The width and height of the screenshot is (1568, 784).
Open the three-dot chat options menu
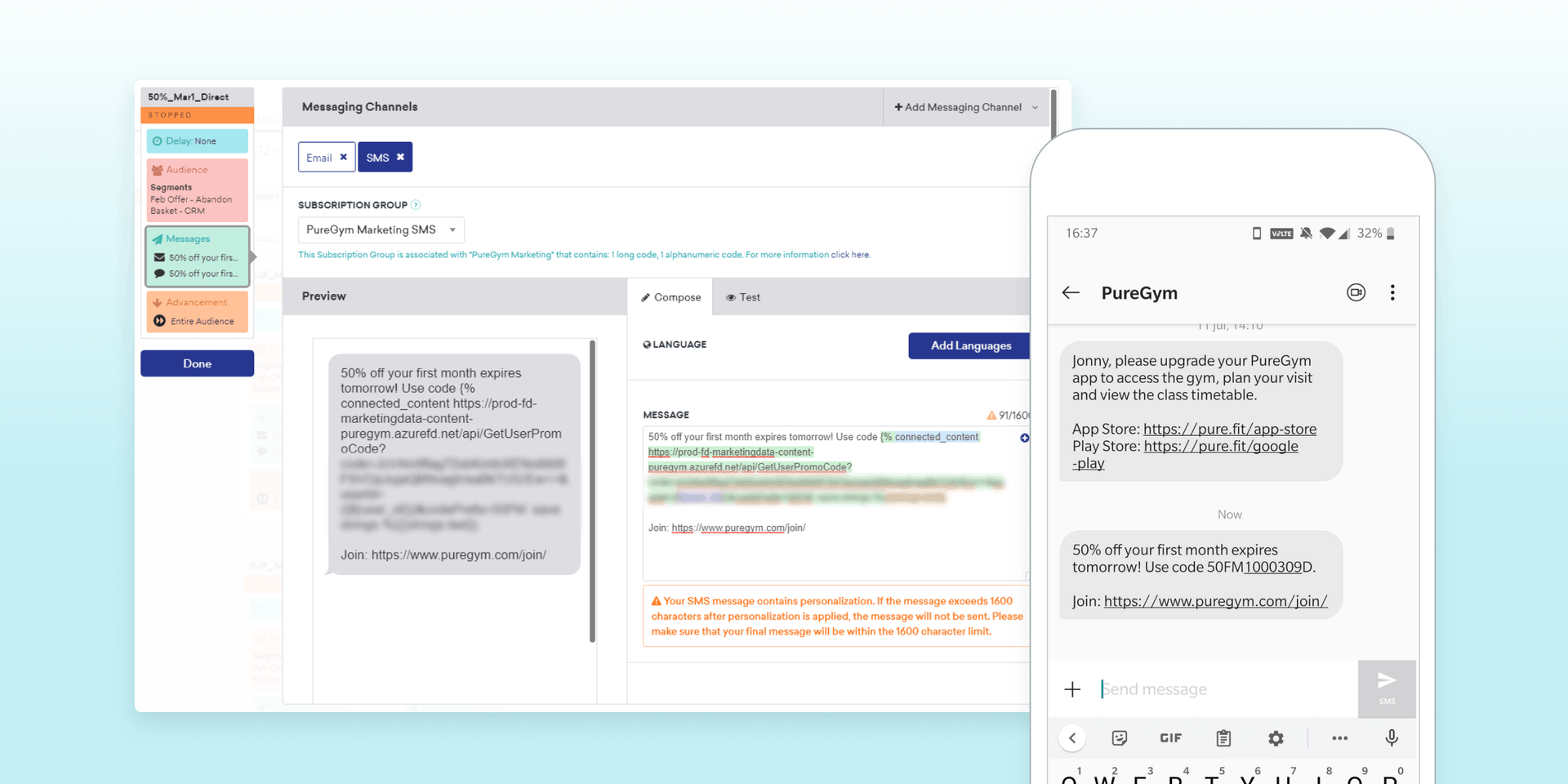[1392, 293]
